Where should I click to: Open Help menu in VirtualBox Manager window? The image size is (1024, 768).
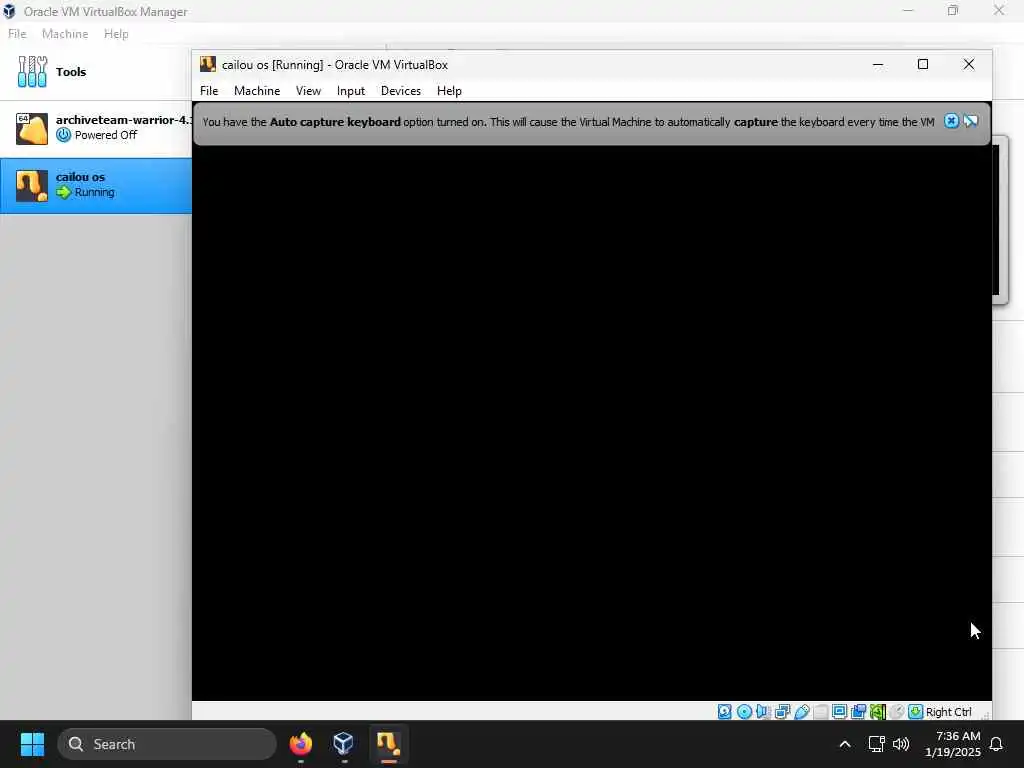coord(116,34)
